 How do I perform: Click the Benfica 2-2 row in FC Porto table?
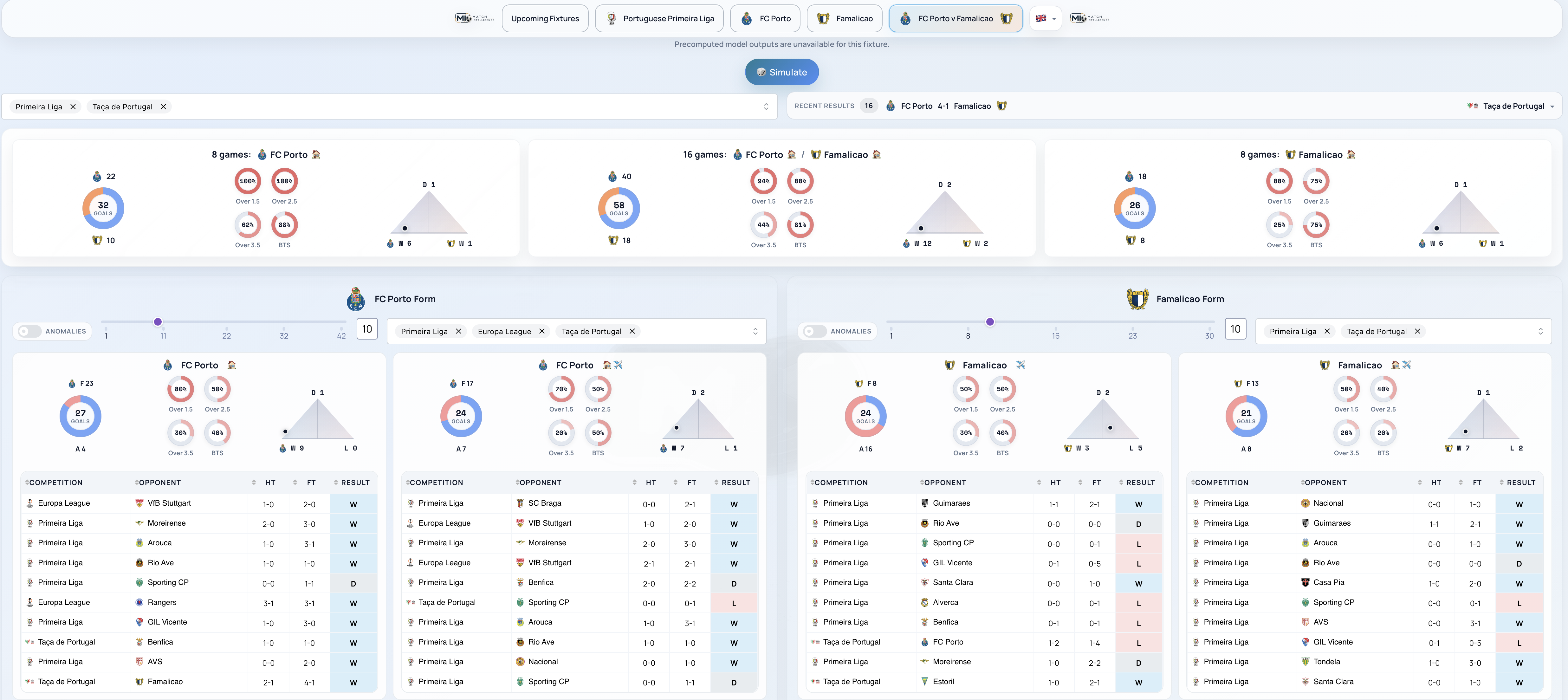[580, 583]
